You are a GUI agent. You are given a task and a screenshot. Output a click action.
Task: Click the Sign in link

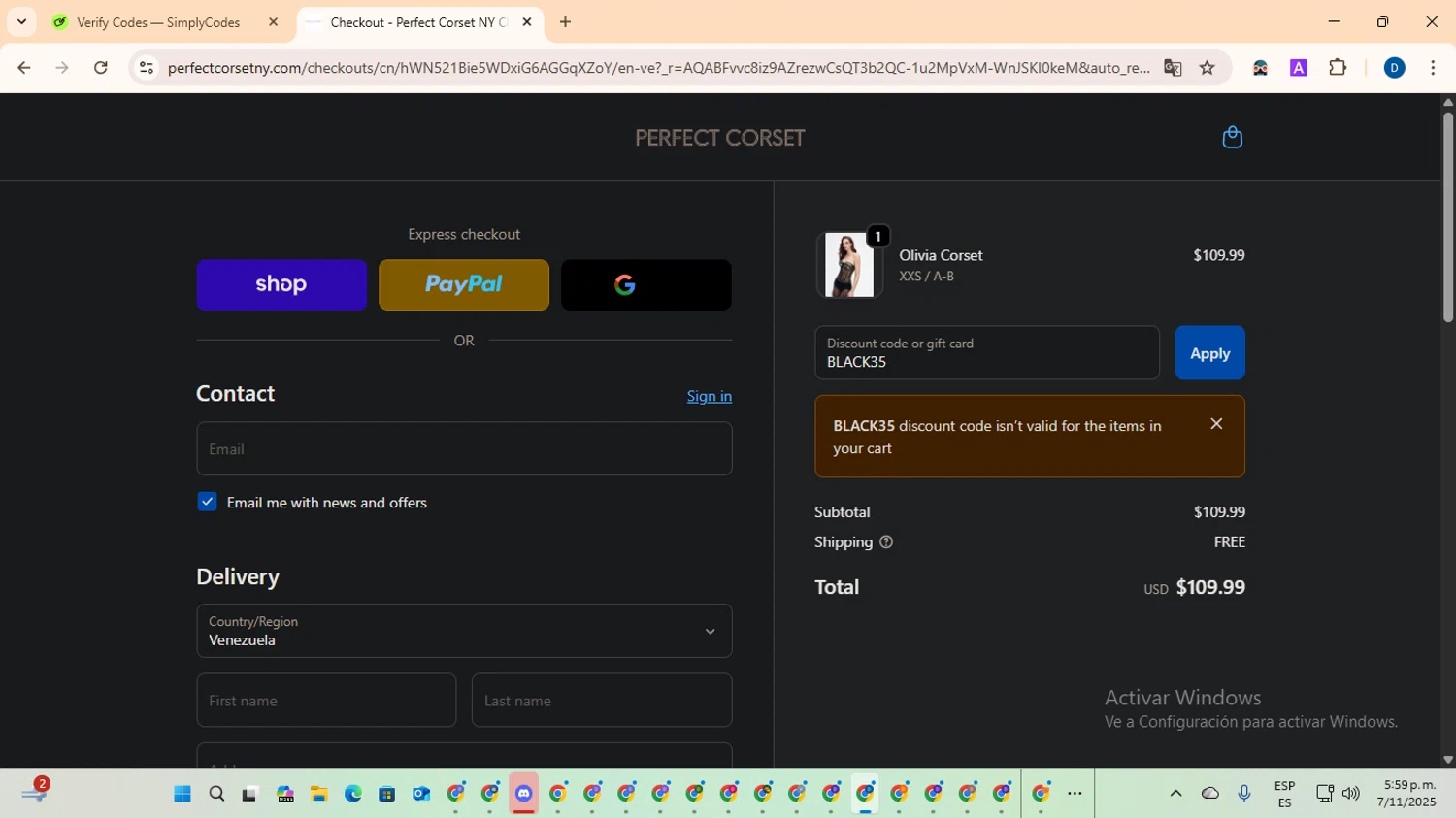710,396
